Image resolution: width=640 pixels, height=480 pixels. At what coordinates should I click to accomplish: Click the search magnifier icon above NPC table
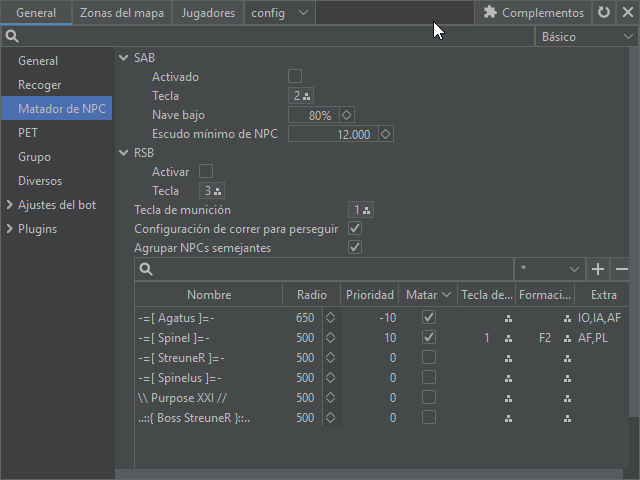(x=146, y=269)
